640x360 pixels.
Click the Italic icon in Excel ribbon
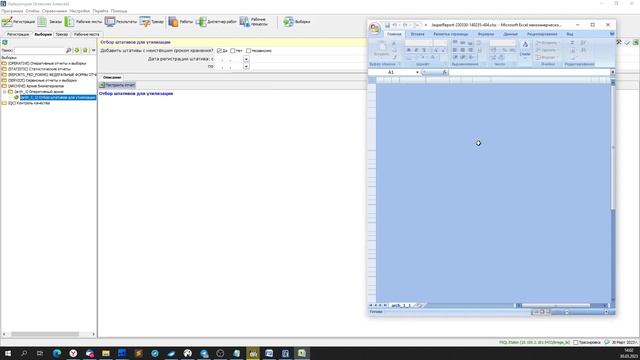pos(416,50)
